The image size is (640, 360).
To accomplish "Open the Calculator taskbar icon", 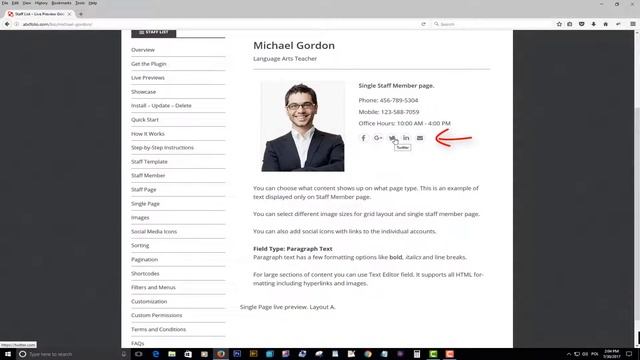I will click(417, 354).
